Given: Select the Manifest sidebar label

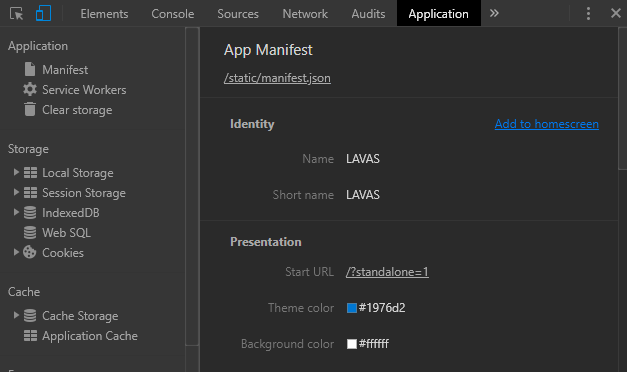Looking at the screenshot, I should [x=65, y=70].
